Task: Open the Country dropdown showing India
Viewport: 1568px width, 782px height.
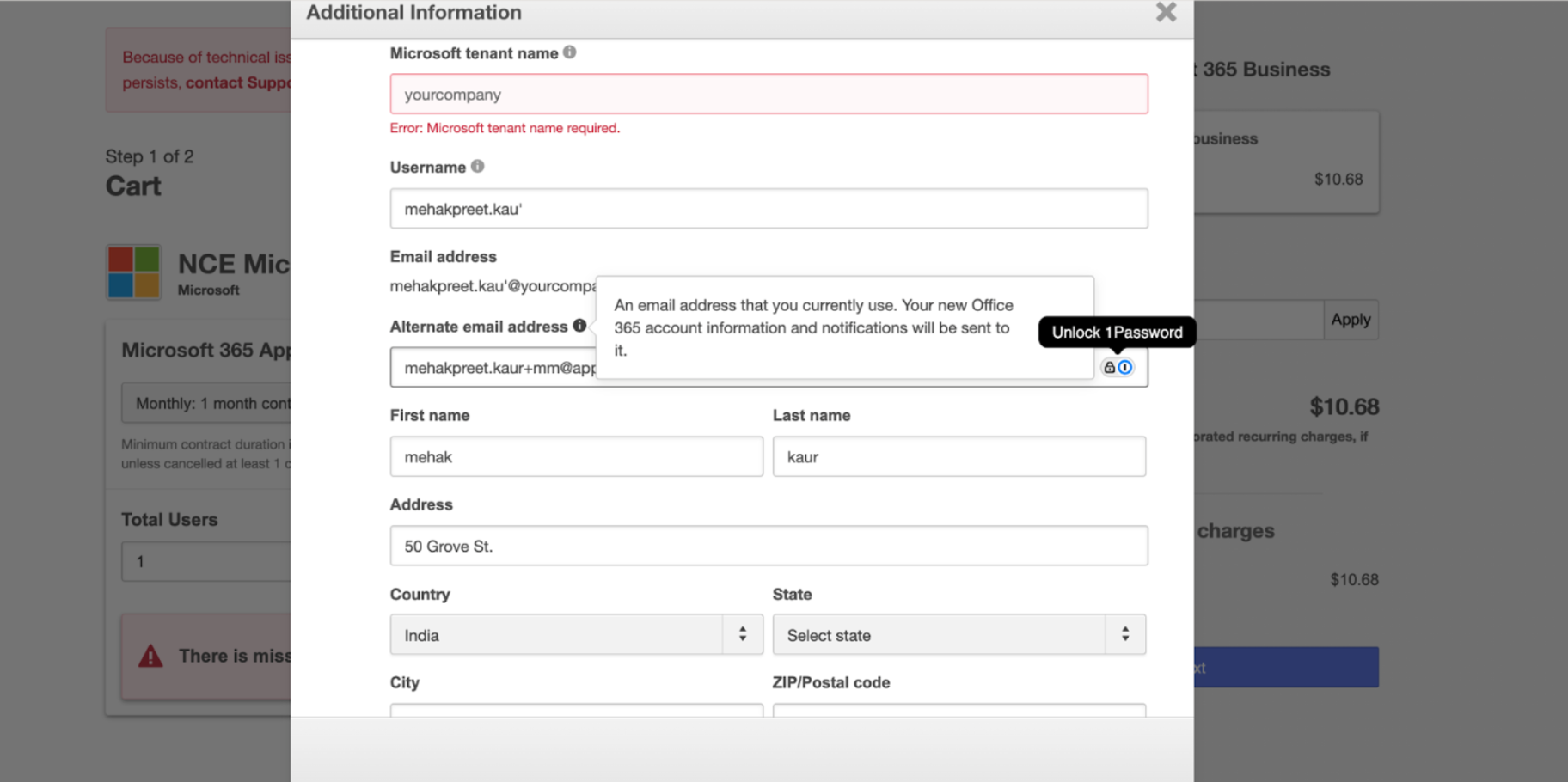Action: pos(575,635)
